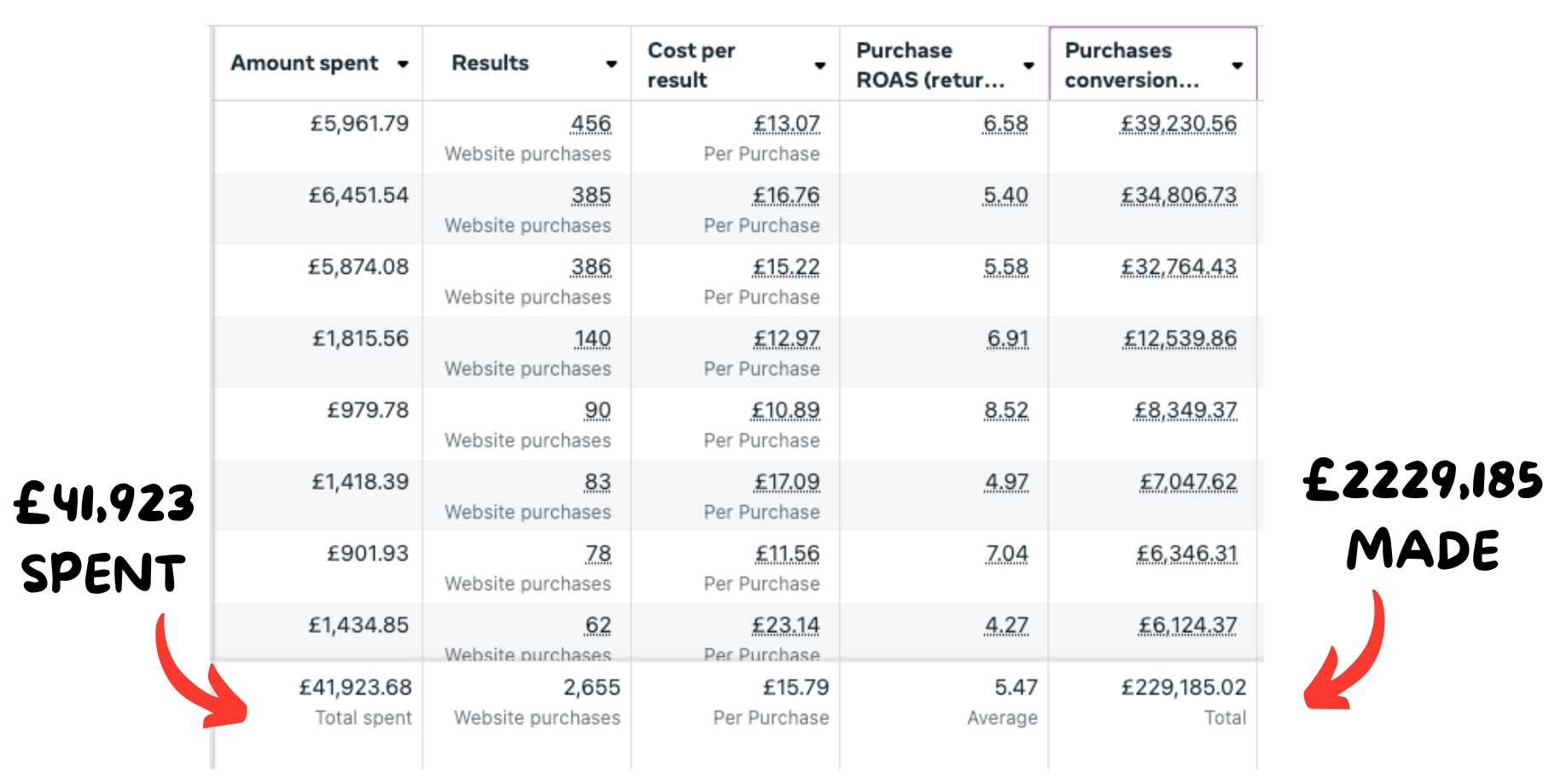The width and height of the screenshot is (1549, 784).
Task: Select the Purchases conversion column header
Action: pos(1153,64)
